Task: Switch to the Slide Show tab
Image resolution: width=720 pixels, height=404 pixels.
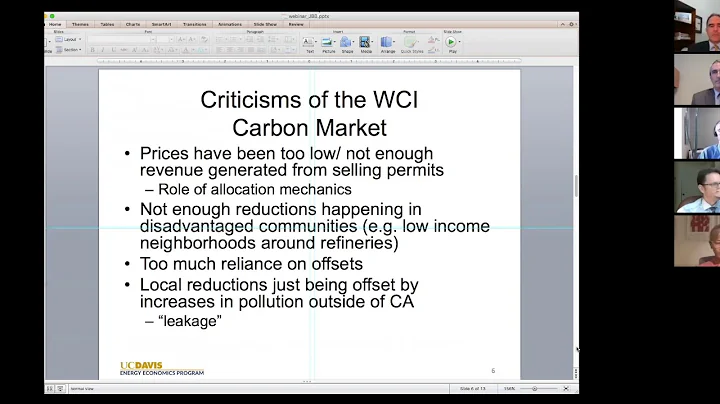Action: coord(265,24)
